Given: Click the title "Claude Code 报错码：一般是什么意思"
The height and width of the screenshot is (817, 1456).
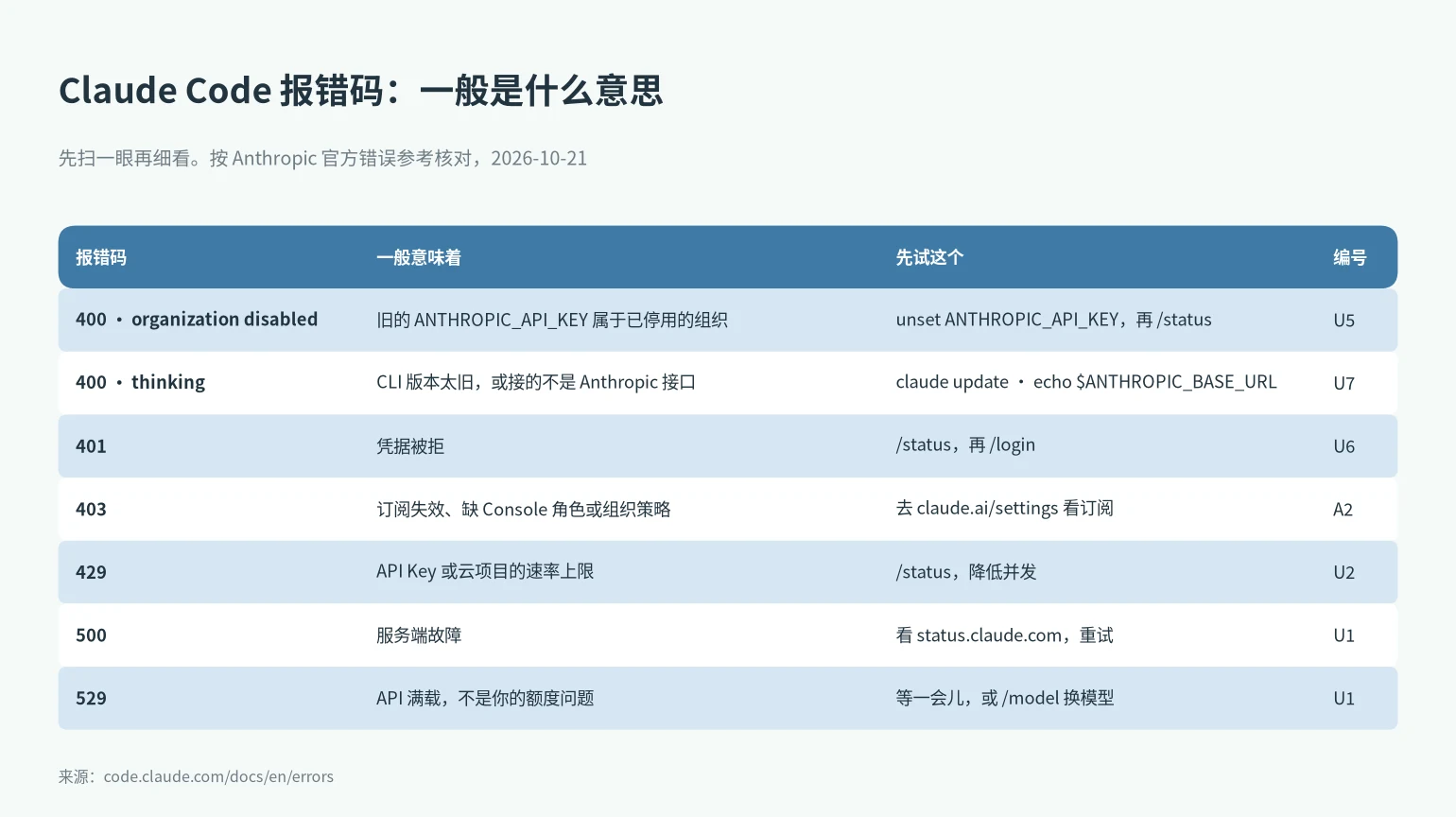Looking at the screenshot, I should (360, 91).
